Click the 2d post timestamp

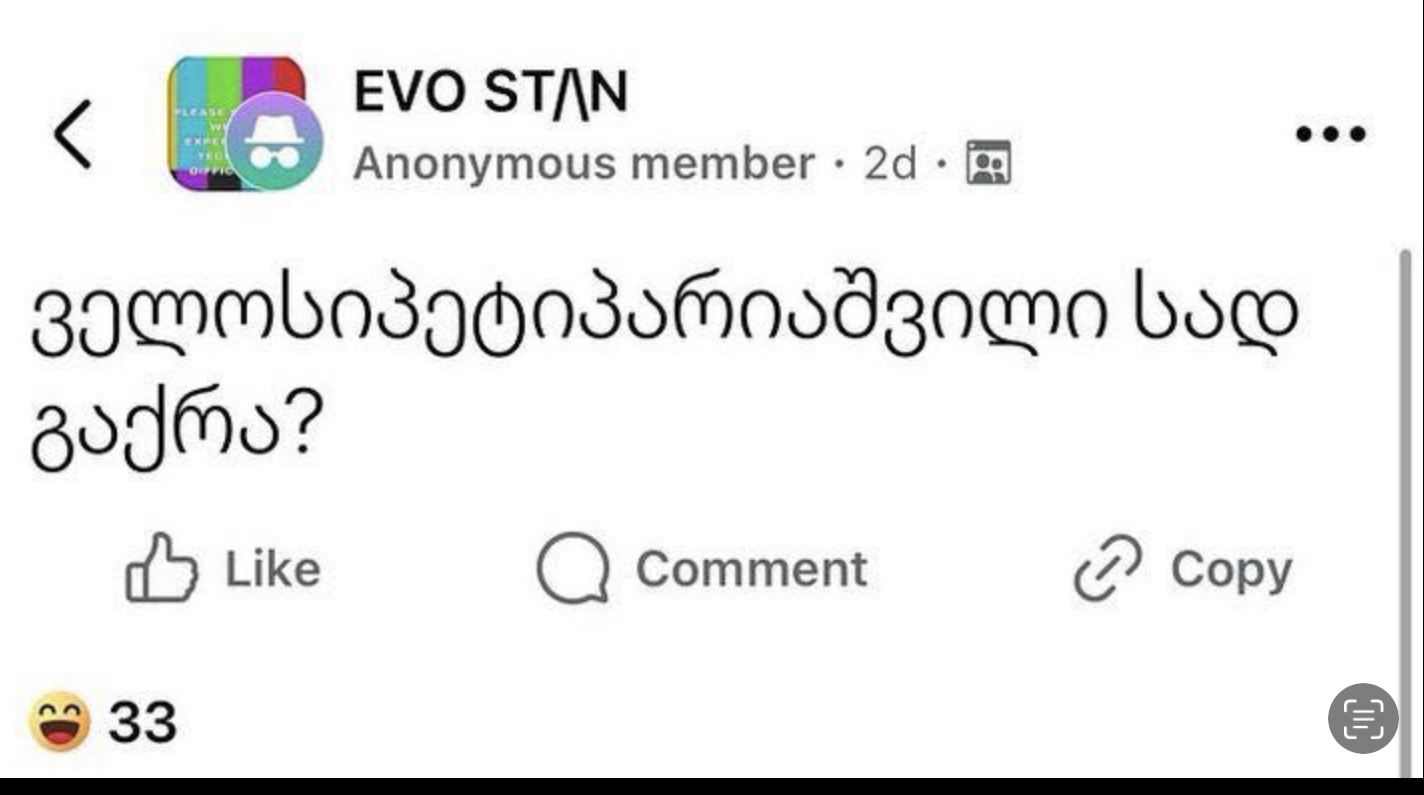tap(890, 164)
